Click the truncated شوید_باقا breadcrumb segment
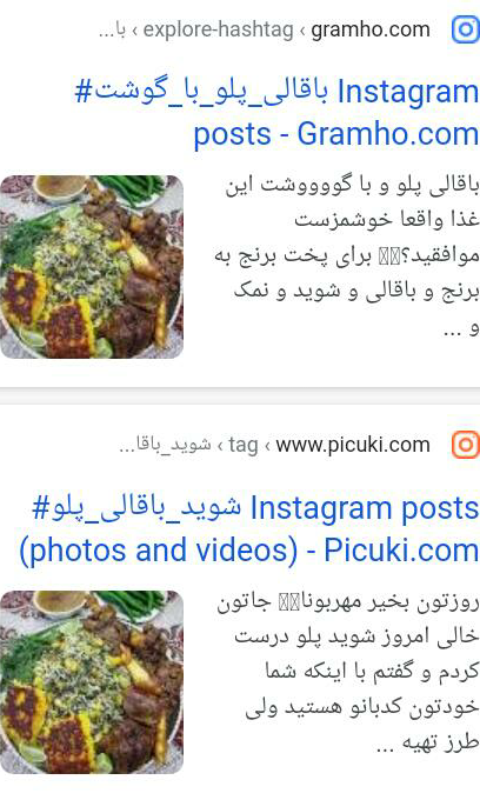The height and width of the screenshot is (800, 480). [x=165, y=445]
